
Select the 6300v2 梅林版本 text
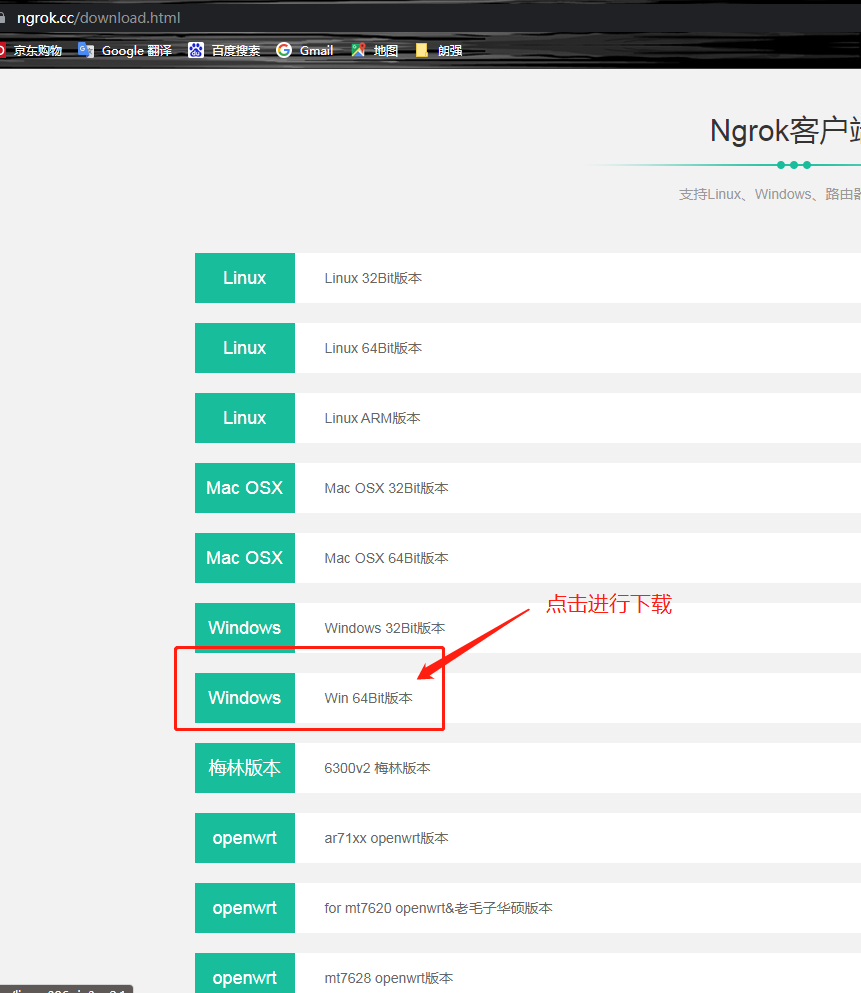pyautogui.click(x=377, y=768)
